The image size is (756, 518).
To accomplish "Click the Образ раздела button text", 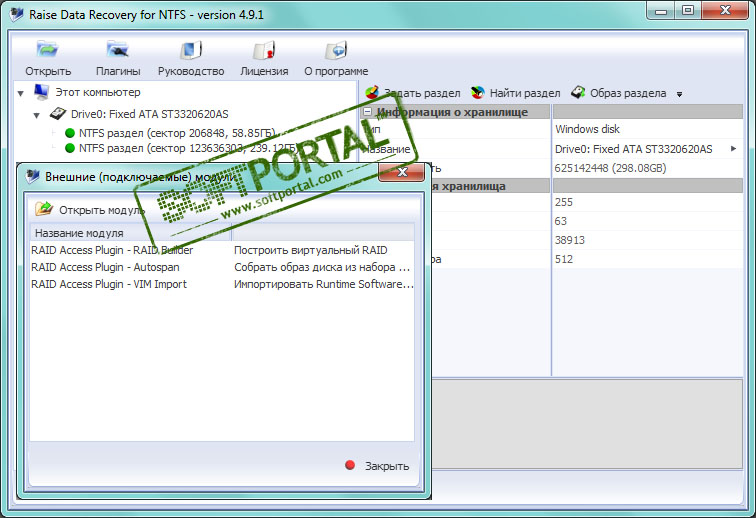I will click(x=628, y=93).
